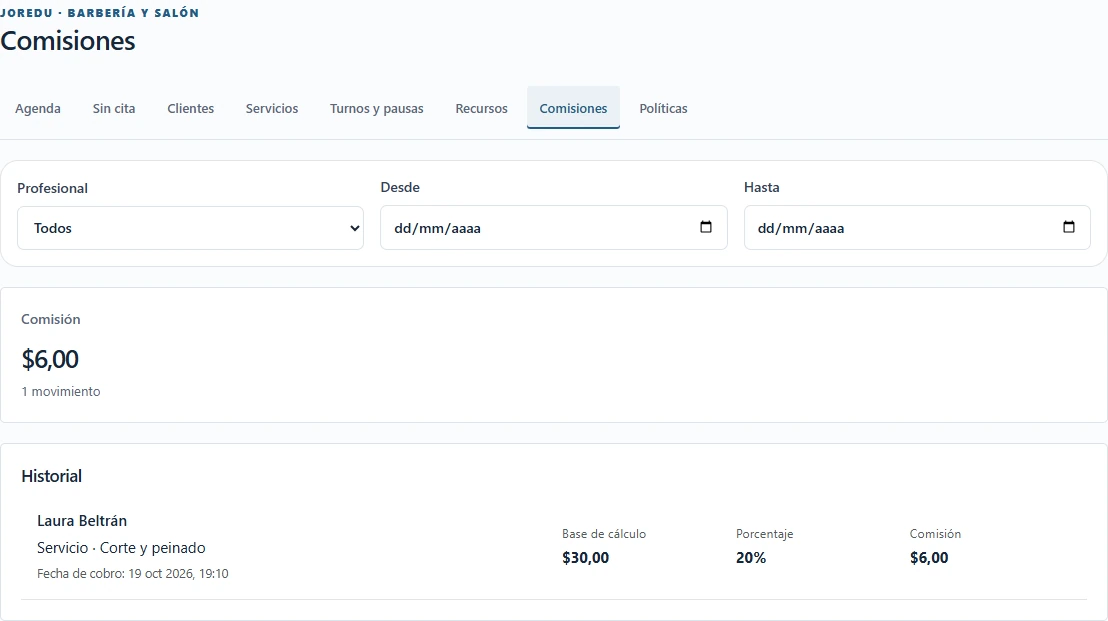Screen dimensions: 1108x621
Task: Click the large $6,00 total commission amount
Action: (x=49, y=359)
